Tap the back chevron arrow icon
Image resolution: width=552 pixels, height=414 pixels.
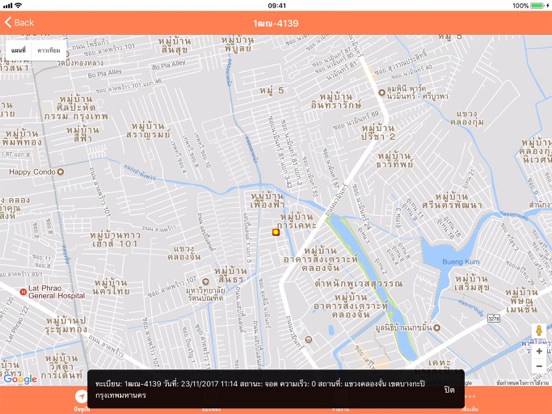pos(8,23)
